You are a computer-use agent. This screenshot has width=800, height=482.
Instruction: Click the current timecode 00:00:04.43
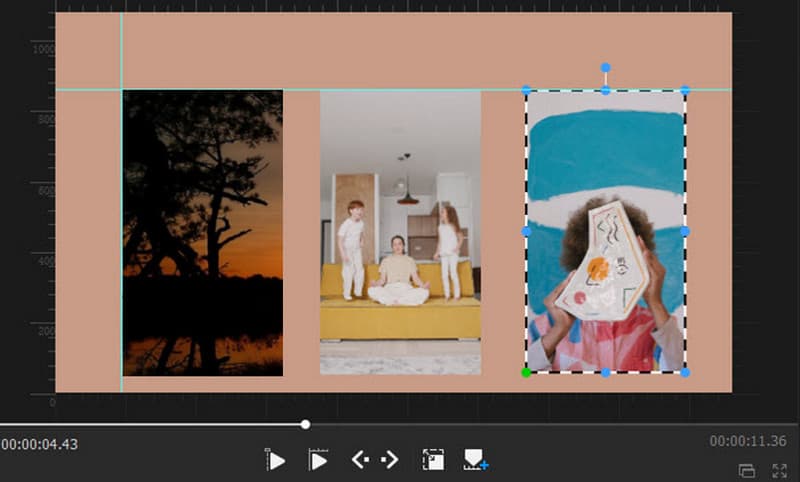point(40,444)
